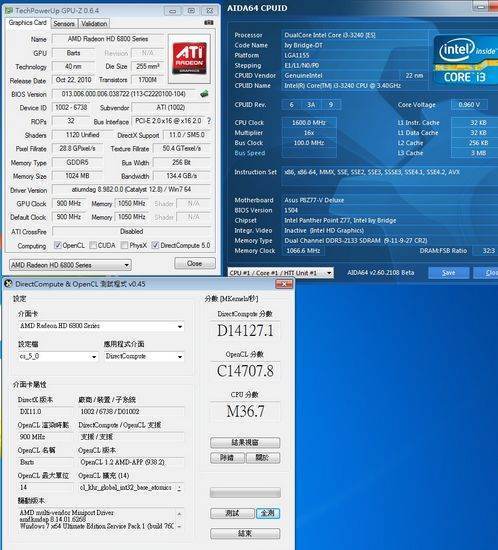Click the 全測 button
This screenshot has width=498, height=550.
268,514
